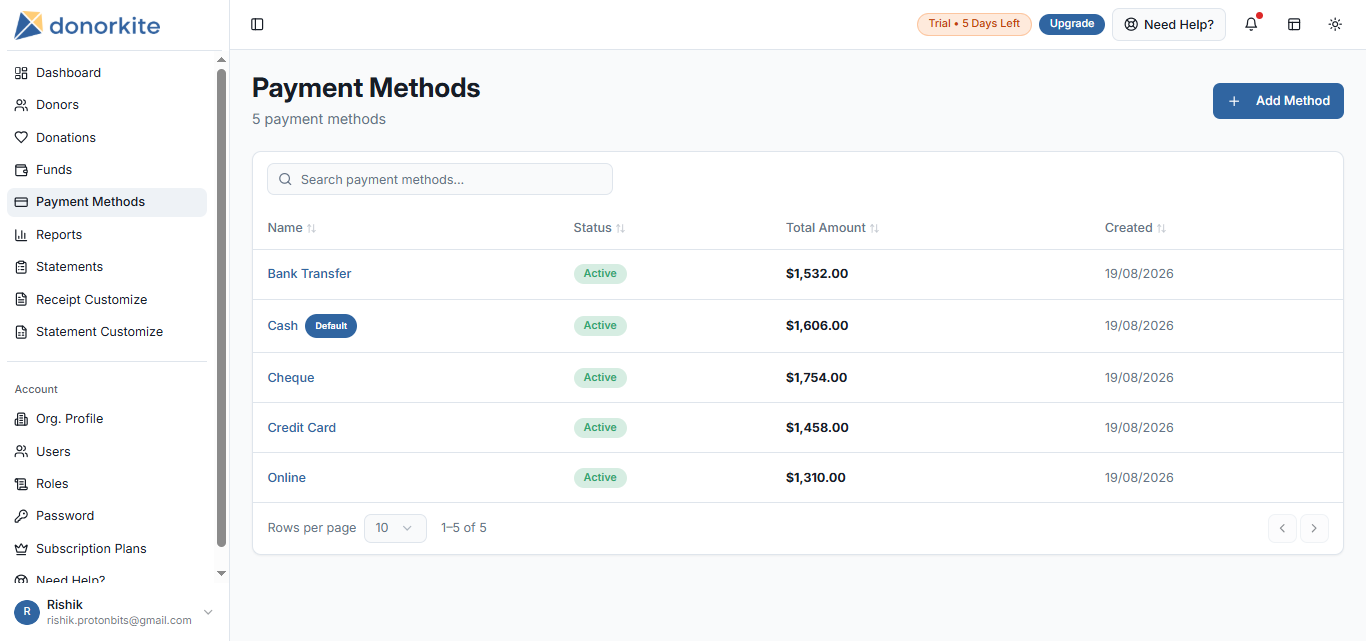Click the 5 payment methods subtitle
Image resolution: width=1366 pixels, height=641 pixels.
[x=319, y=120]
